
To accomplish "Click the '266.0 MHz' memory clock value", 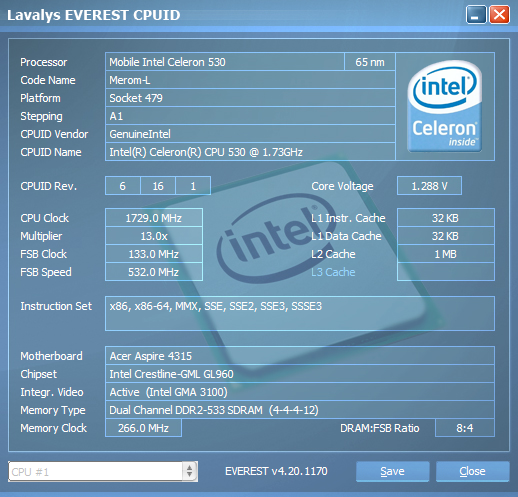I will 143,428.
